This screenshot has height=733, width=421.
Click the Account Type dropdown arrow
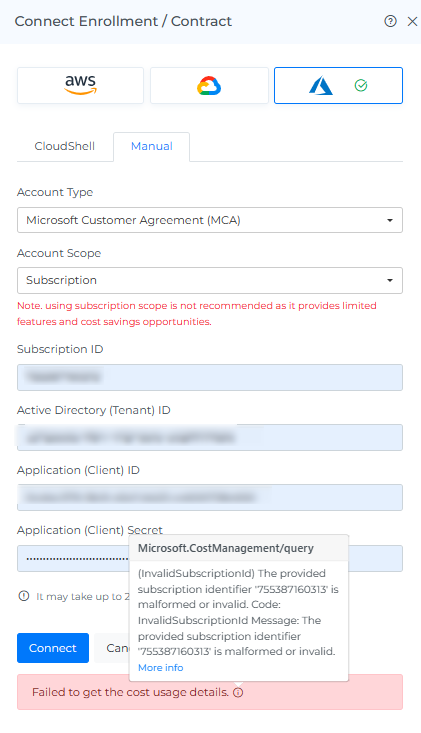tap(390, 221)
